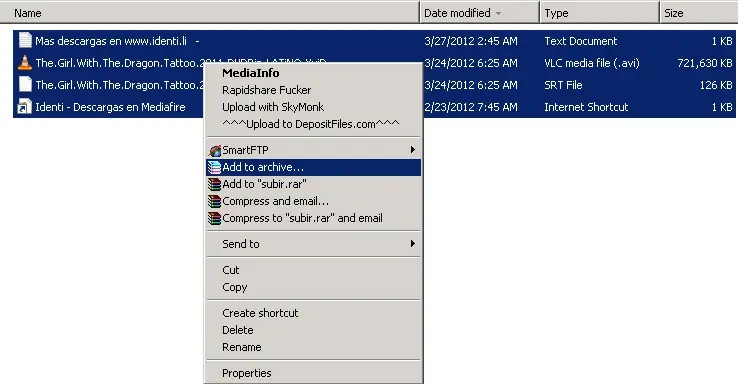The width and height of the screenshot is (739, 384).
Task: Choose Upload with SkyMonk
Action: 313,107
